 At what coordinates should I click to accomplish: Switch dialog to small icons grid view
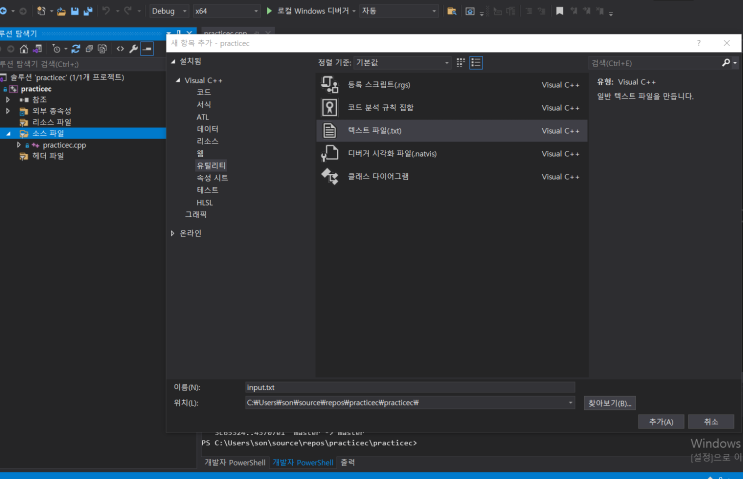pos(461,63)
